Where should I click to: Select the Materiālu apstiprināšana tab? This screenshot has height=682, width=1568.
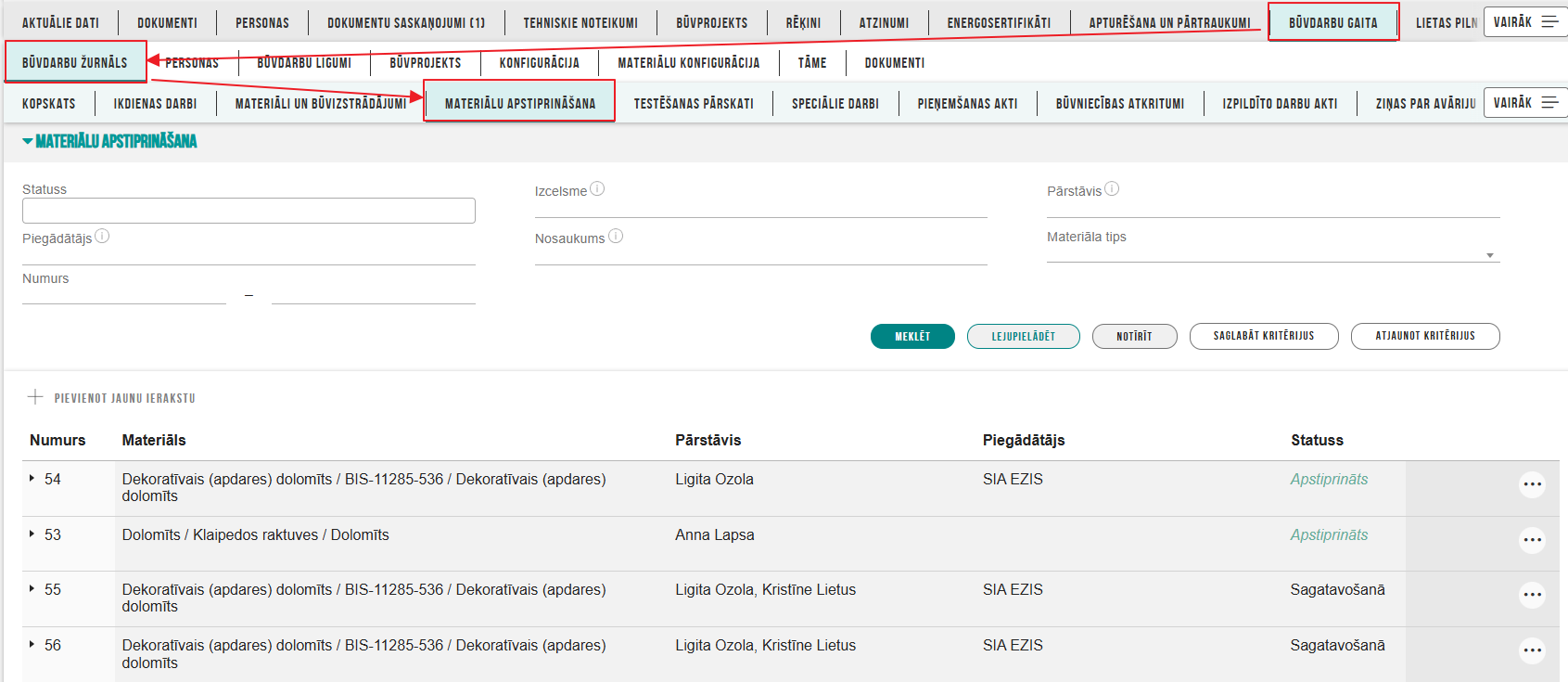[520, 103]
